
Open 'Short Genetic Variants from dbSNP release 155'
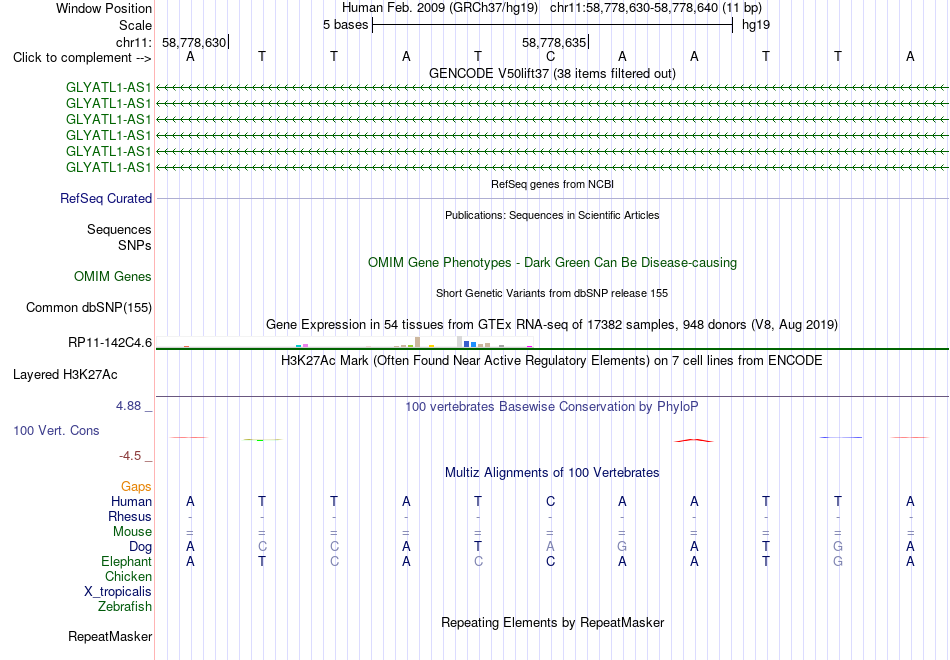tap(552, 293)
